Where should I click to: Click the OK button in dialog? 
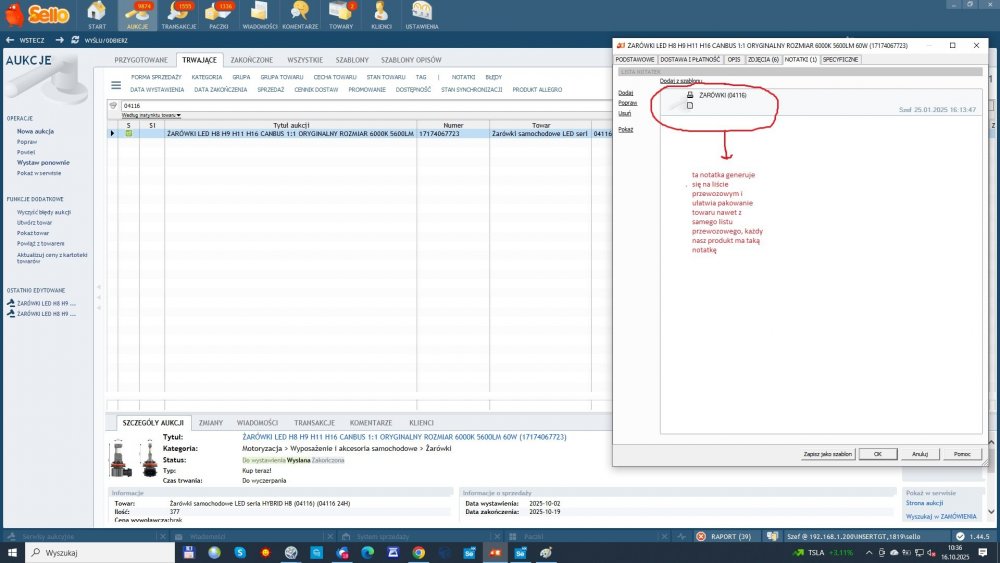tap(878, 454)
